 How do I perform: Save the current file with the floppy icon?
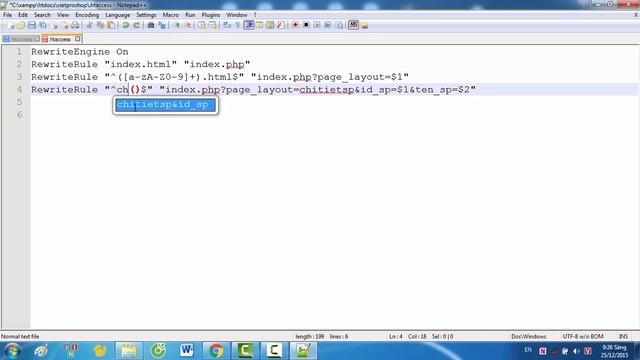32,25
